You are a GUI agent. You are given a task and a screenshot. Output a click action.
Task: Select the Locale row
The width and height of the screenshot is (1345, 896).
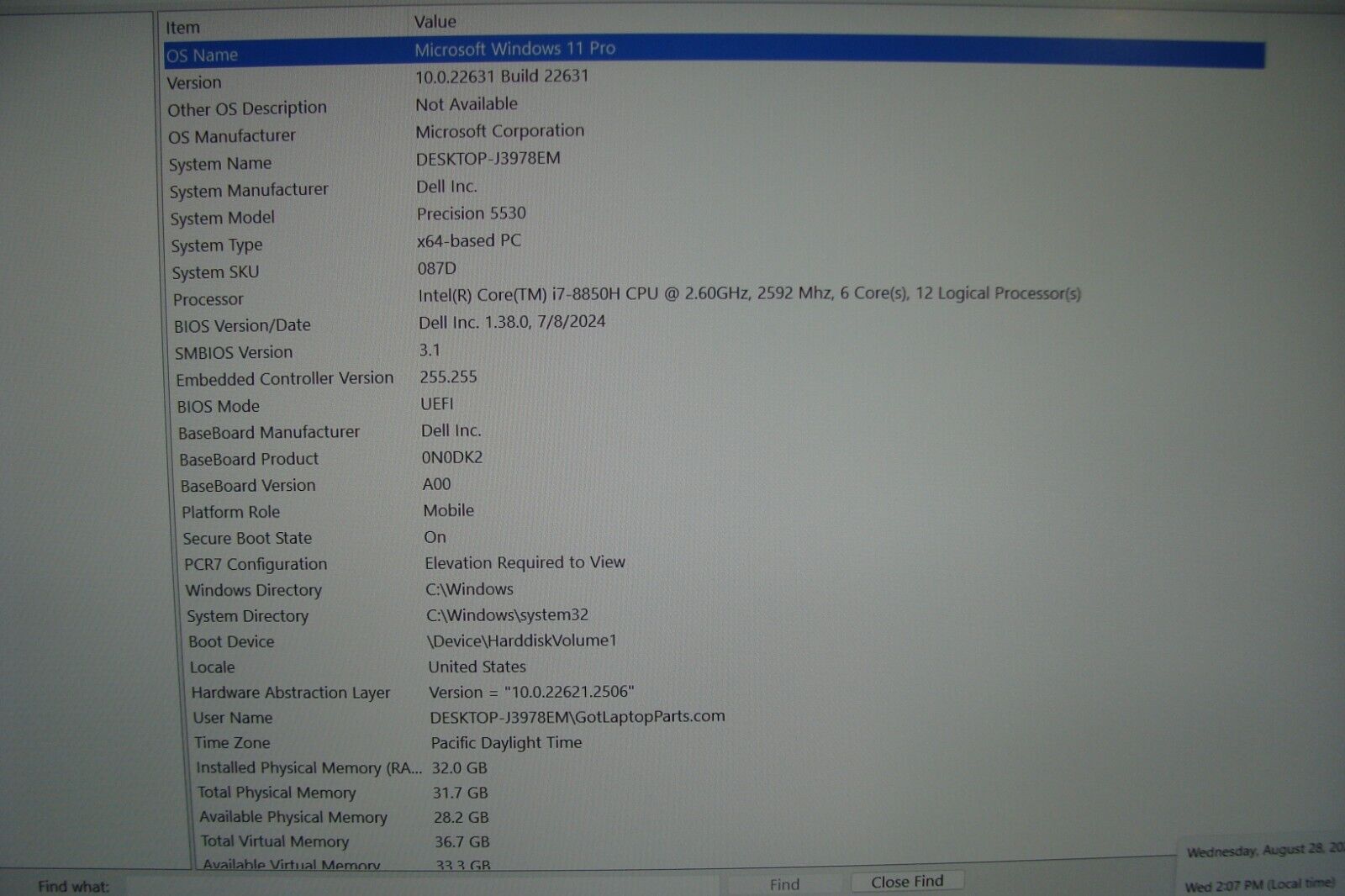pyautogui.click(x=212, y=667)
